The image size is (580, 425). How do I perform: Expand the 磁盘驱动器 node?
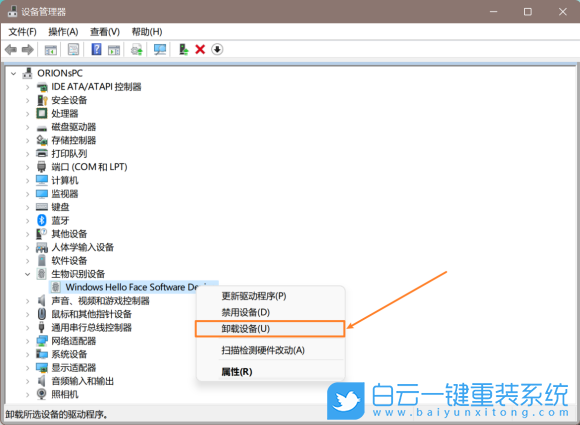pyautogui.click(x=27, y=127)
